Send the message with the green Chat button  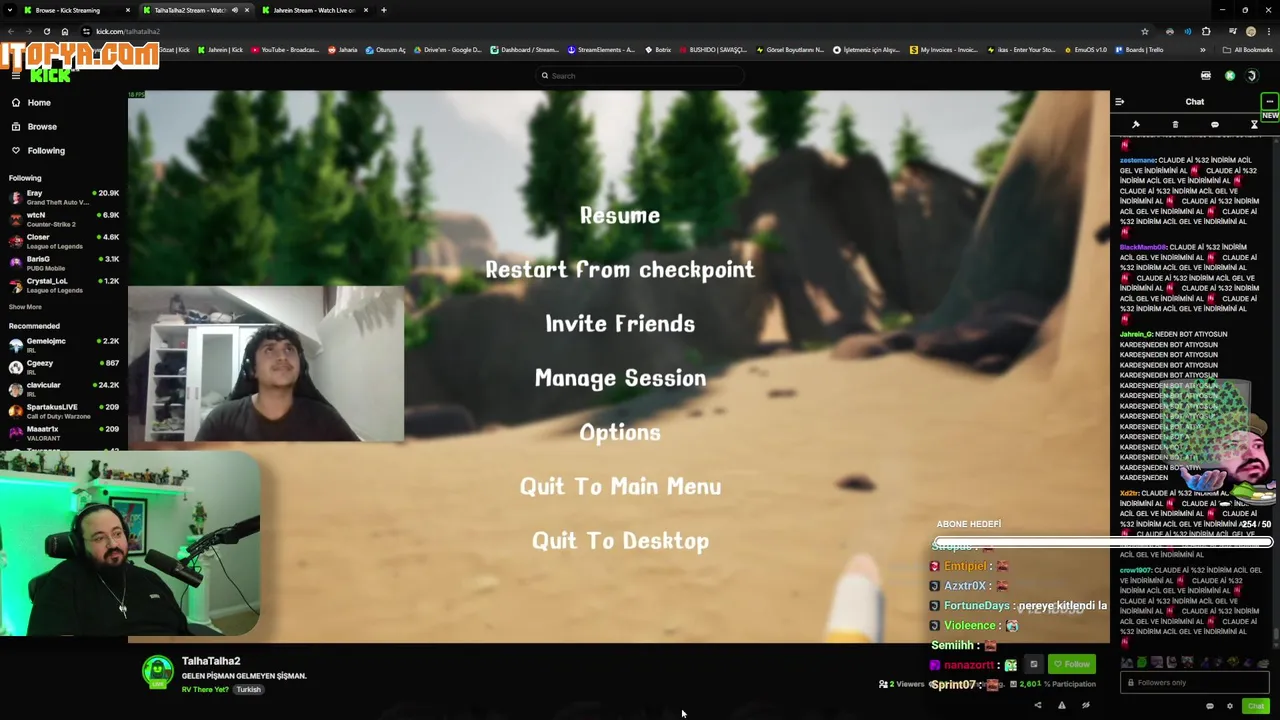tap(1256, 706)
